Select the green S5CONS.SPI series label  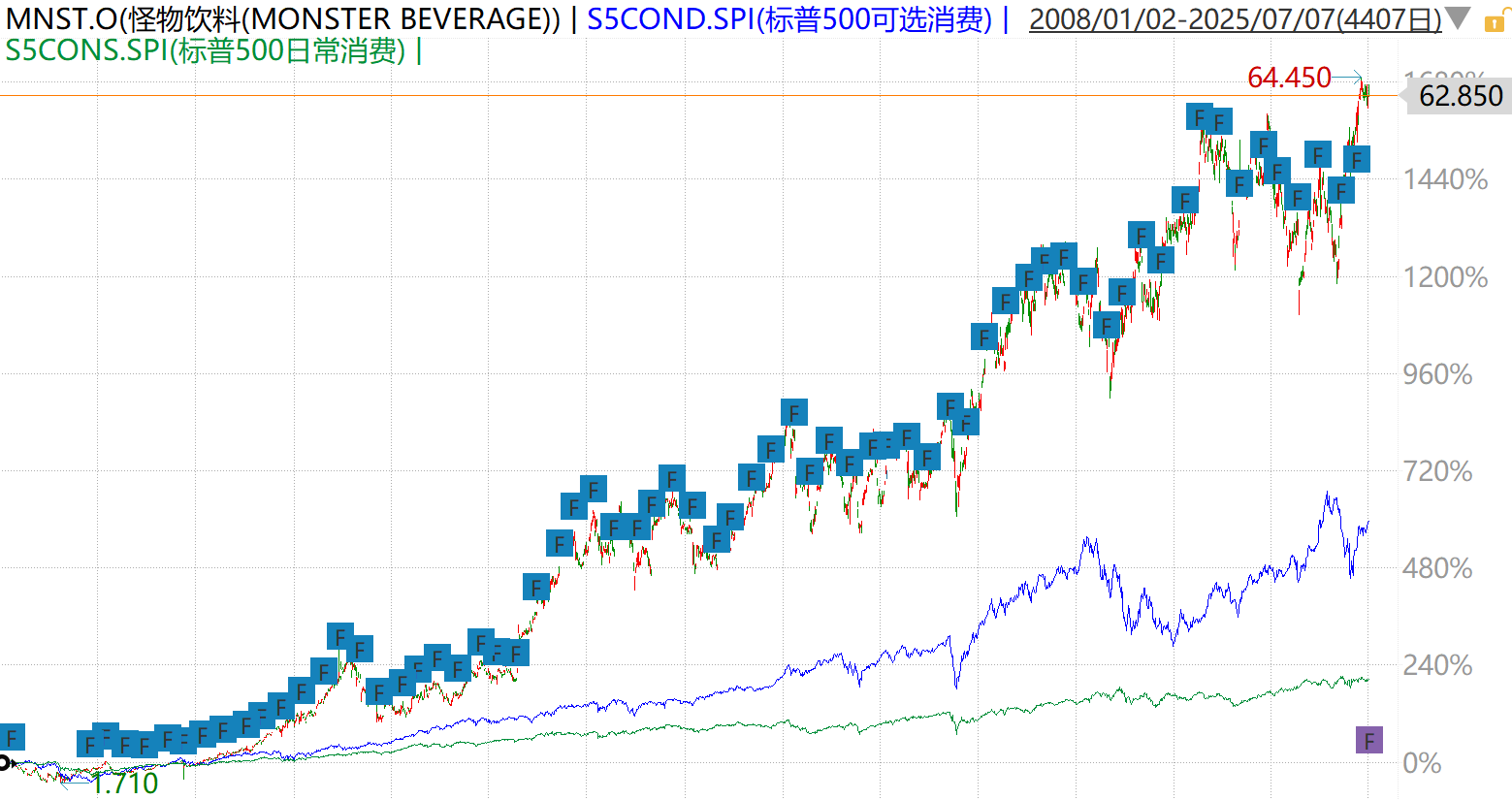click(x=206, y=50)
